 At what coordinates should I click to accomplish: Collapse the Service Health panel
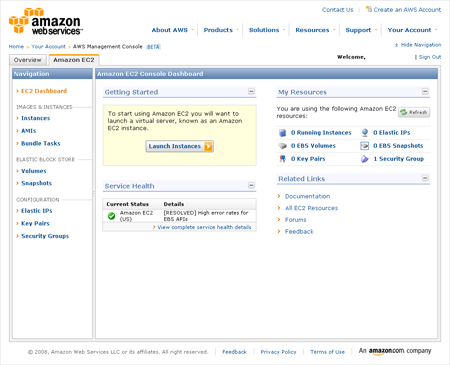coord(251,185)
